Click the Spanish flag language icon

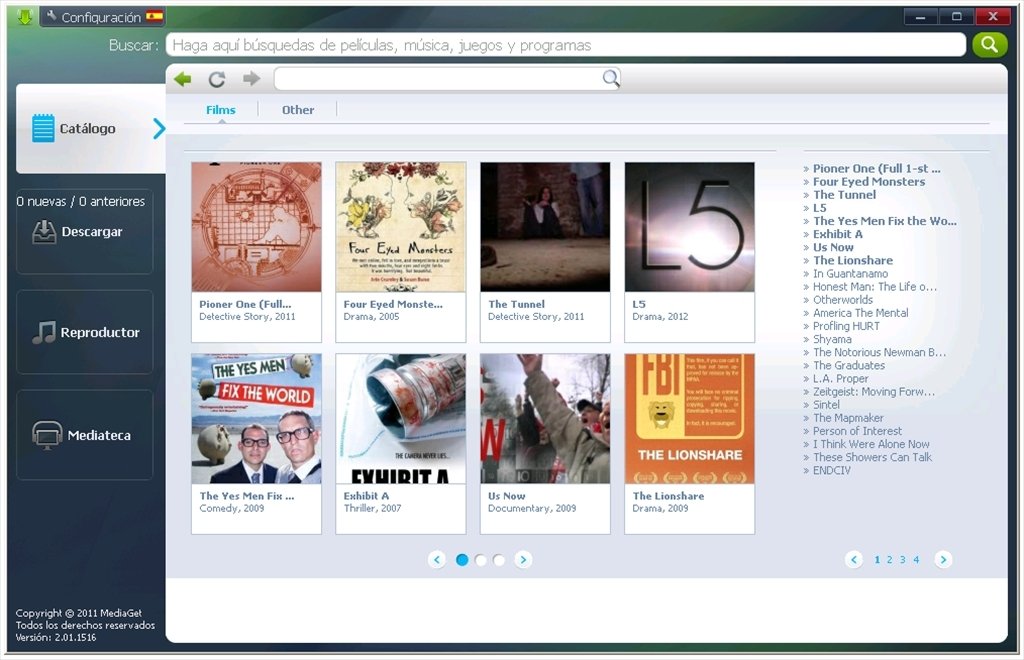[155, 17]
